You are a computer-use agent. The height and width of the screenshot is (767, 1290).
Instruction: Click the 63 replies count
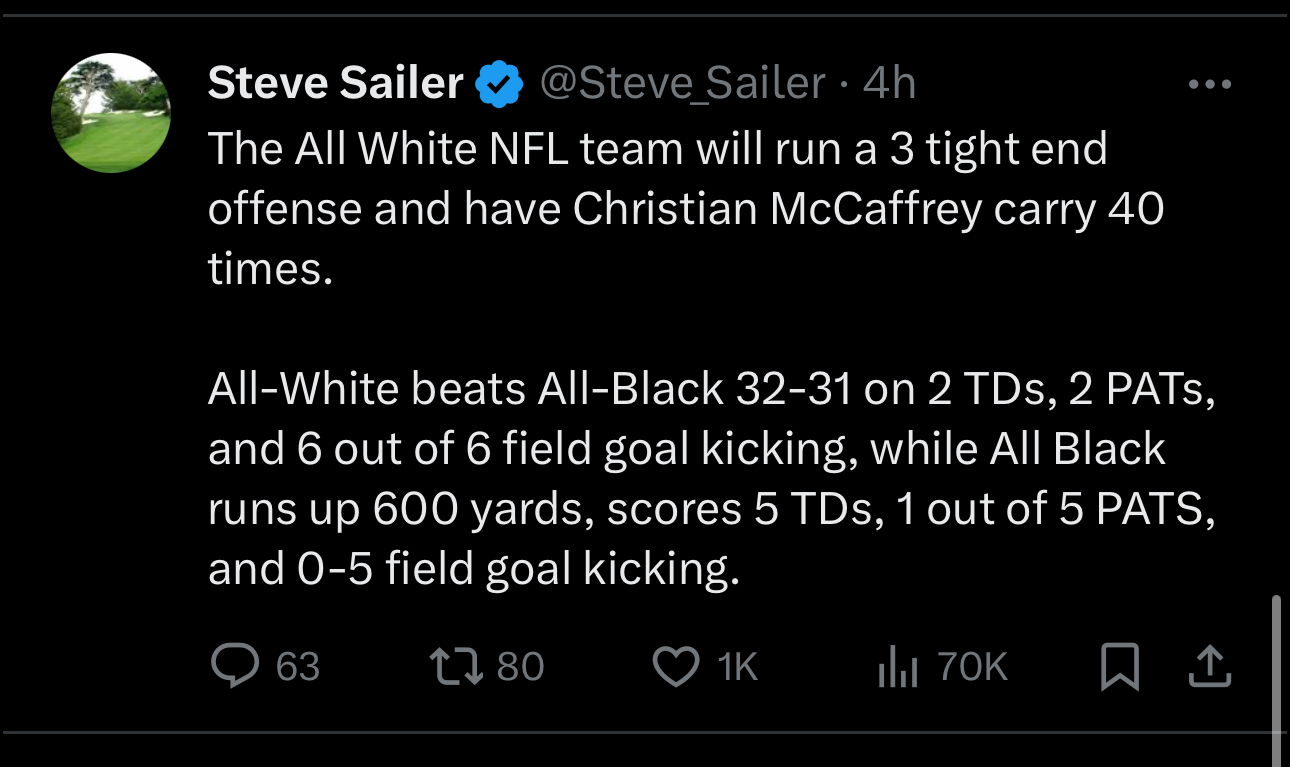pyautogui.click(x=297, y=667)
